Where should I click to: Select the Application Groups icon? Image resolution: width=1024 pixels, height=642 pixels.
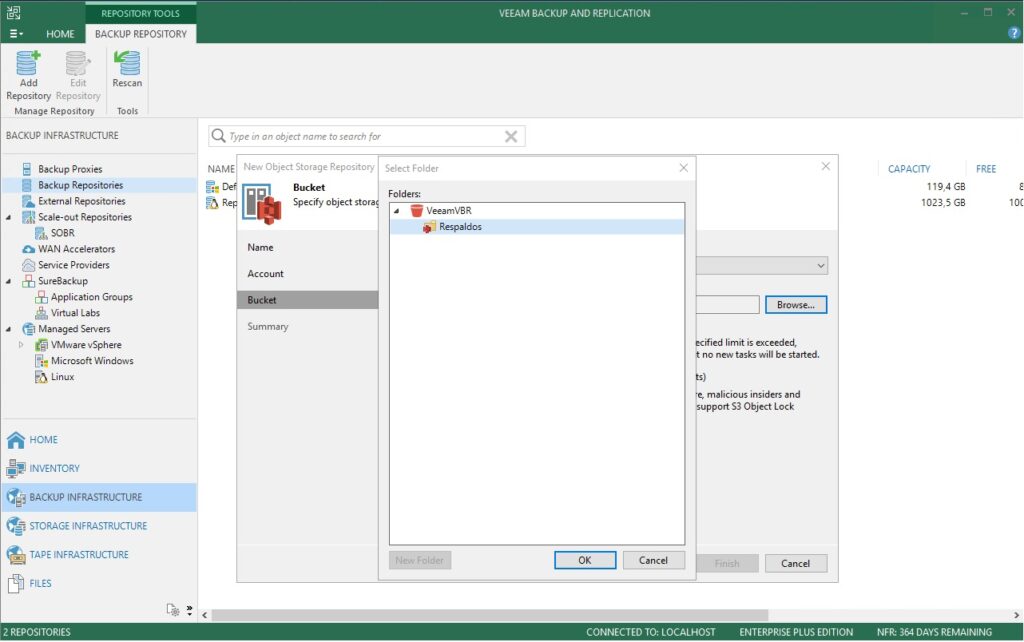click(x=41, y=297)
